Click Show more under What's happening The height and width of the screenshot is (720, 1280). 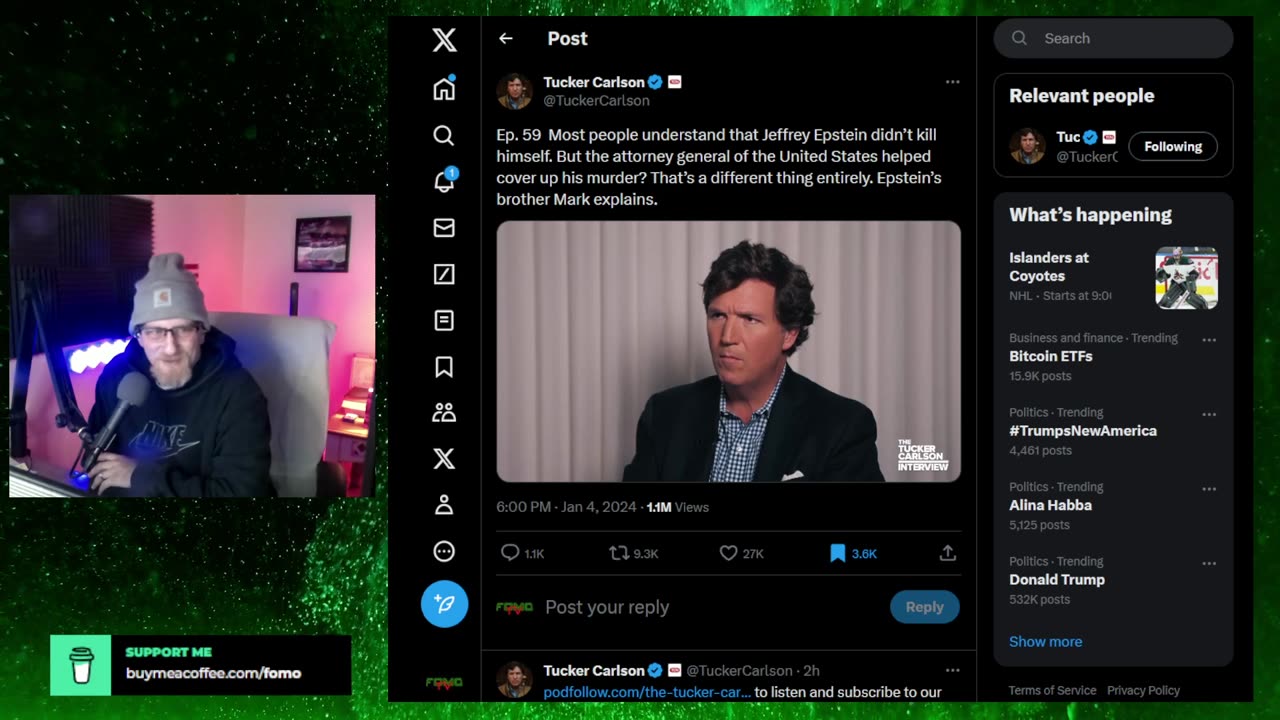pos(1045,642)
